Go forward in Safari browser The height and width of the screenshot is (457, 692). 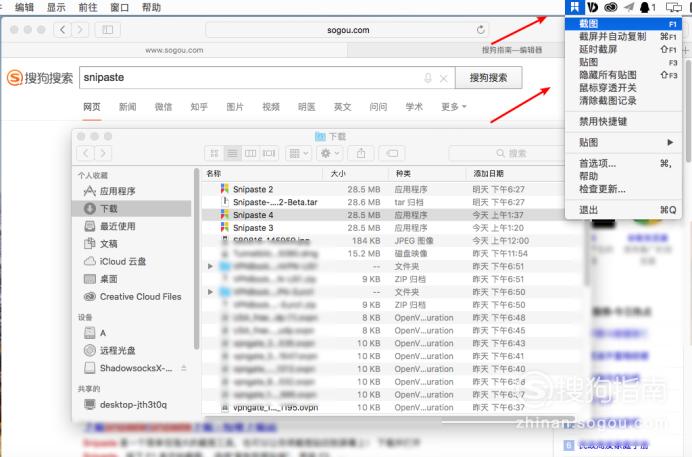pyautogui.click(x=80, y=30)
